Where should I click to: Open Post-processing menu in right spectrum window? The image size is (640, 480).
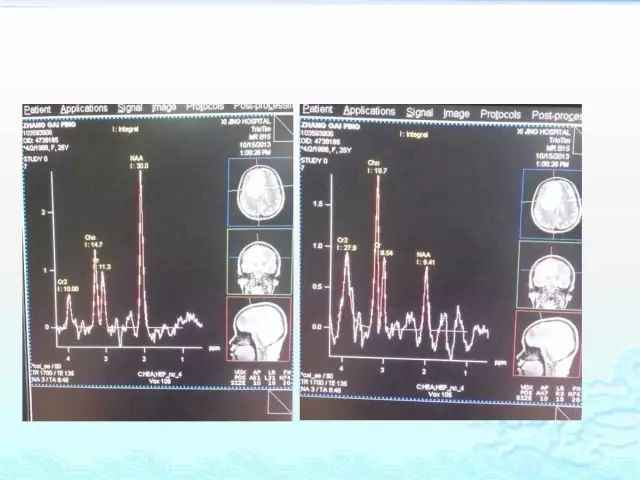[x=556, y=116]
